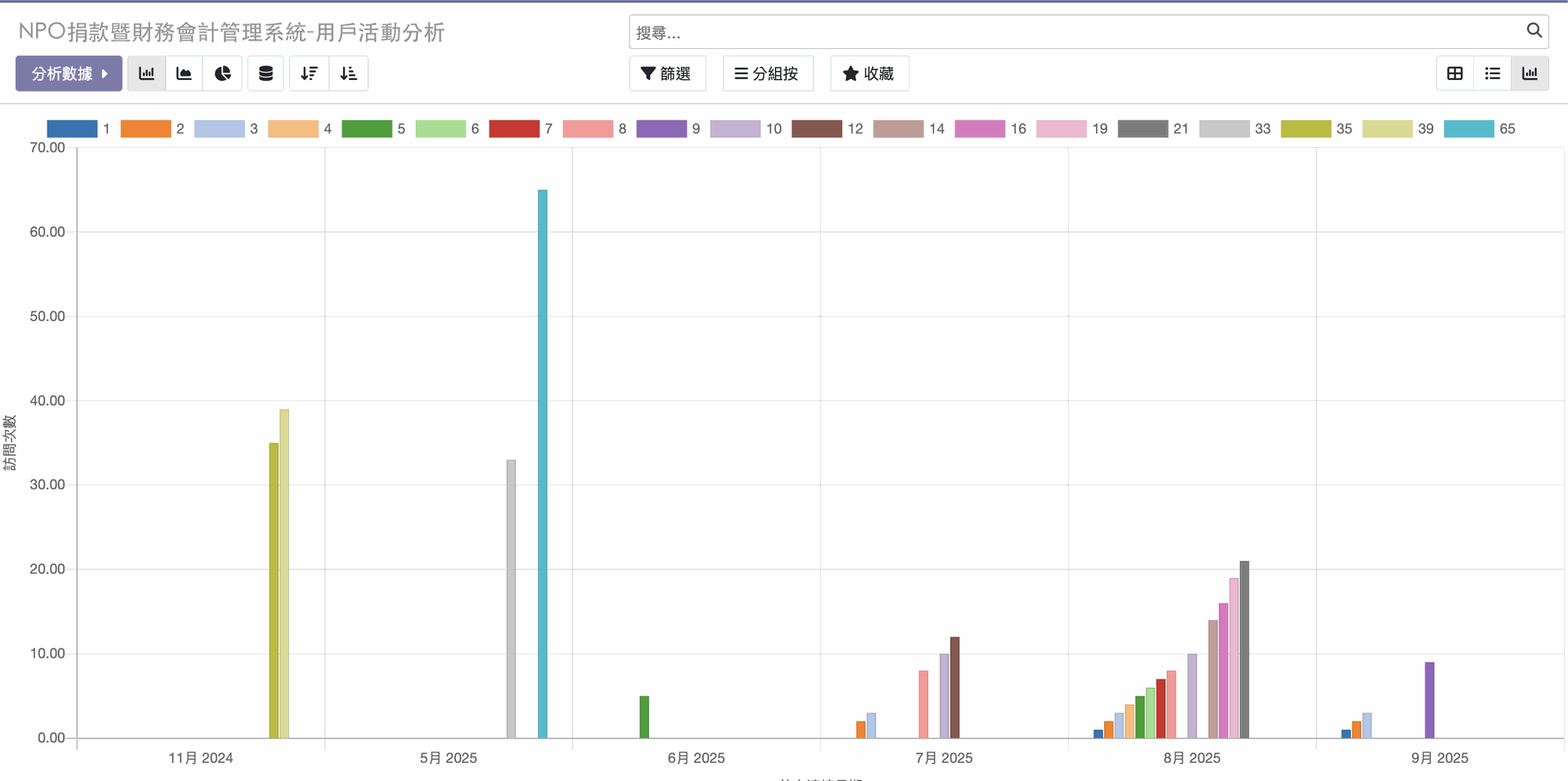Toggle the stacked chart option
Screen dimensions: 1568x781
[x=265, y=74]
